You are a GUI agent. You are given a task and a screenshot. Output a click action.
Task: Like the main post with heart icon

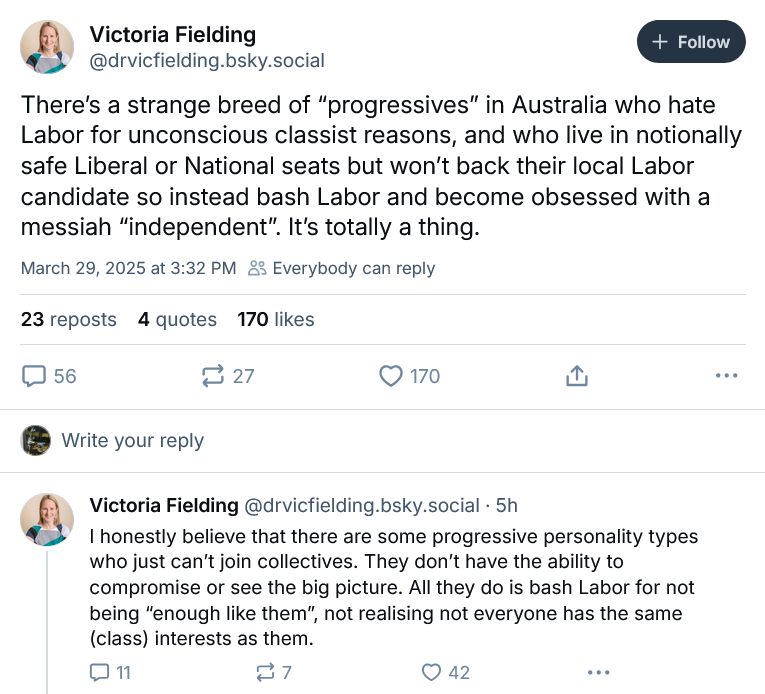390,376
